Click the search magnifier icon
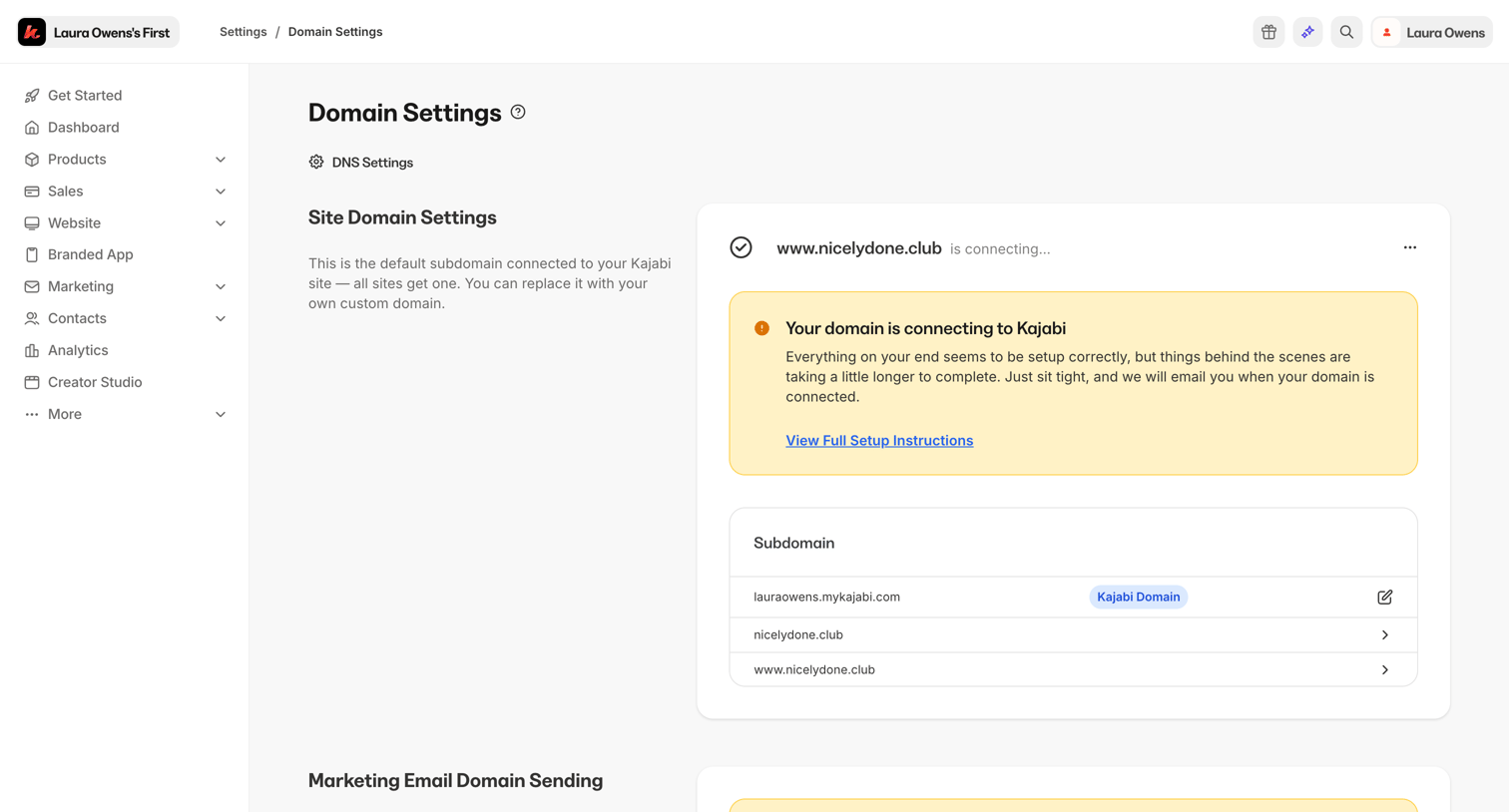The width and height of the screenshot is (1509, 812). [x=1346, y=32]
